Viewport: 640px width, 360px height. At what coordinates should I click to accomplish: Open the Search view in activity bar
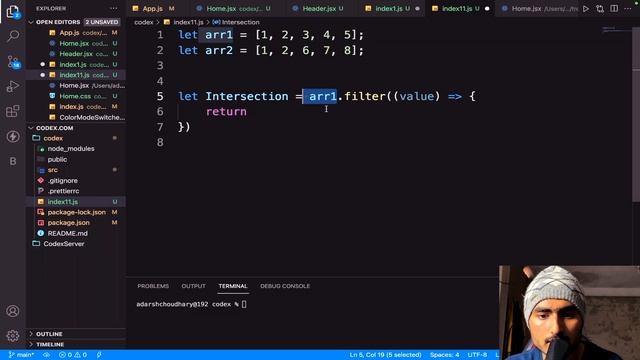click(x=13, y=36)
